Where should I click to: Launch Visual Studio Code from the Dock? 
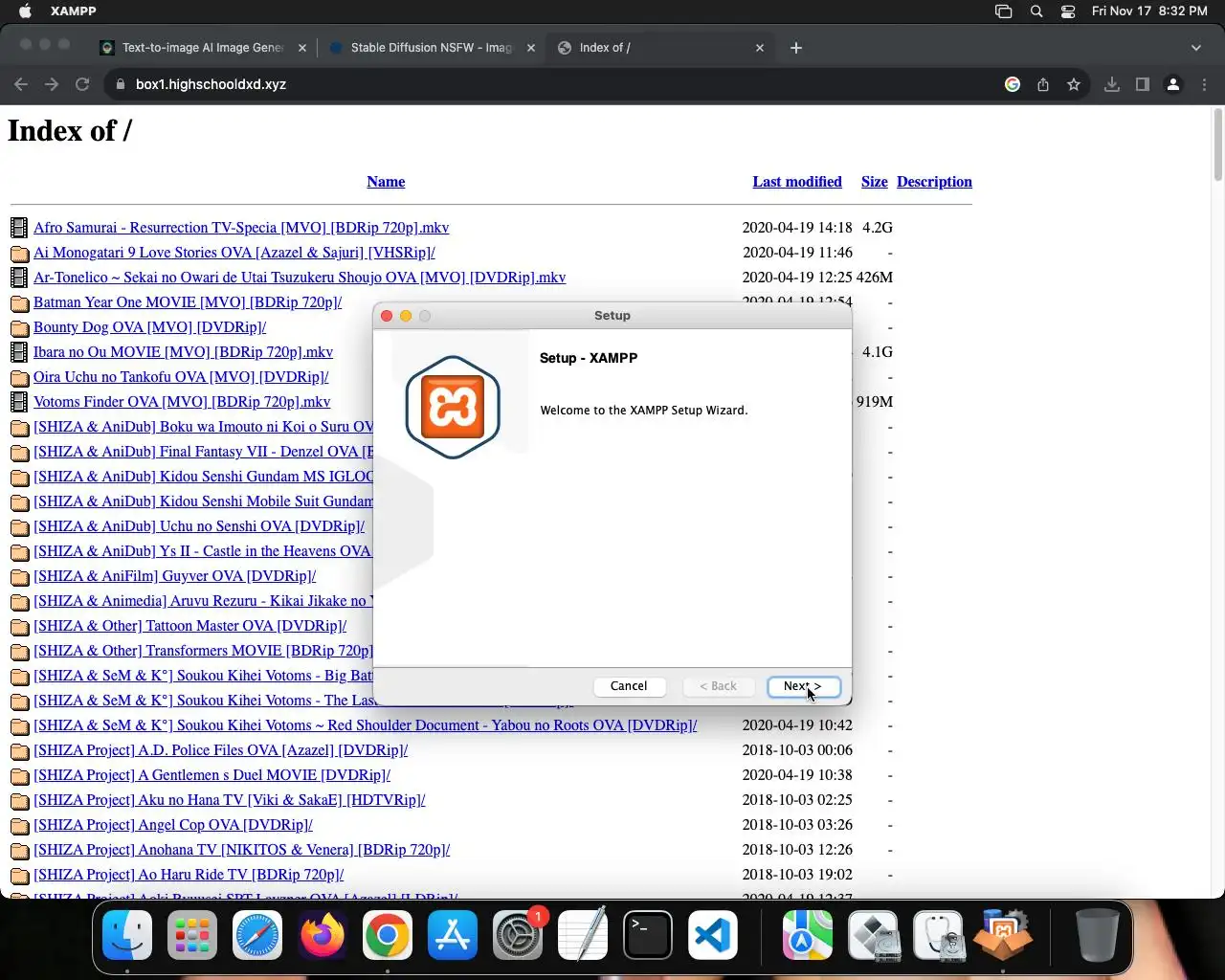click(713, 935)
